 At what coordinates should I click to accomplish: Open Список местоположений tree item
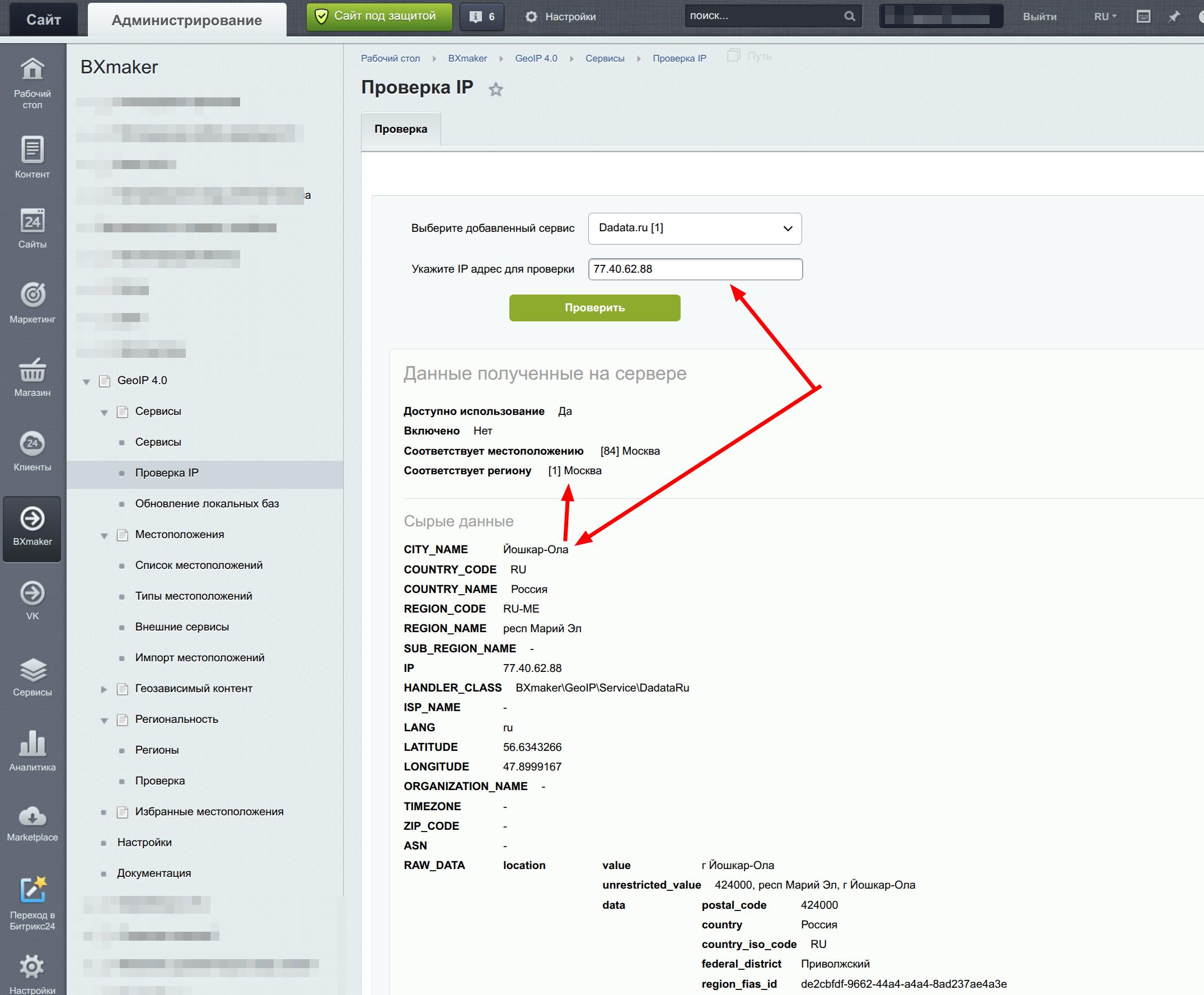[x=199, y=565]
